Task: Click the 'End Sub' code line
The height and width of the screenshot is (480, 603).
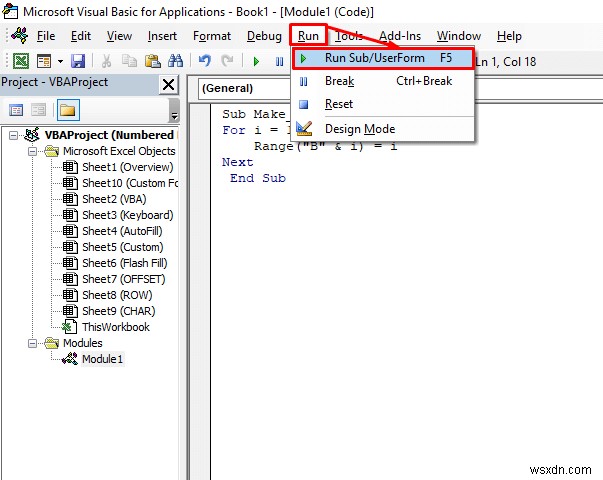Action: 258,178
